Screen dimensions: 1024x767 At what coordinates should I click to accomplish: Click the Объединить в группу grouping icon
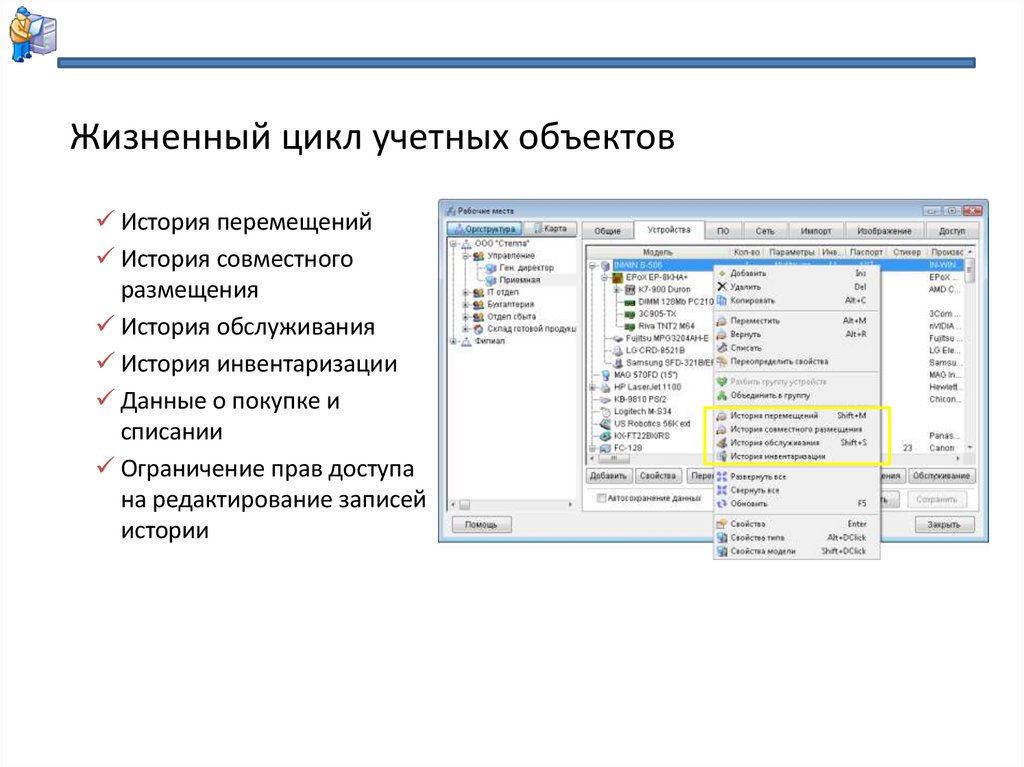(722, 394)
